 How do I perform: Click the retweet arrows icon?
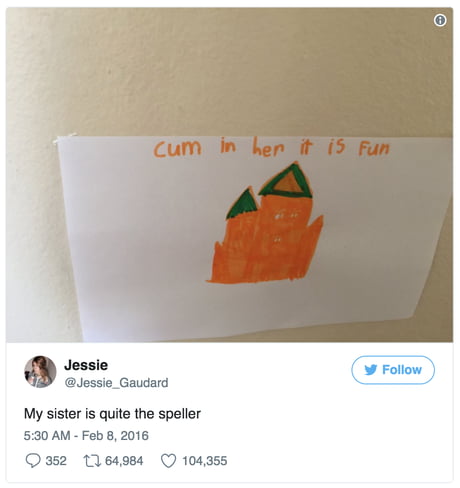(91, 461)
